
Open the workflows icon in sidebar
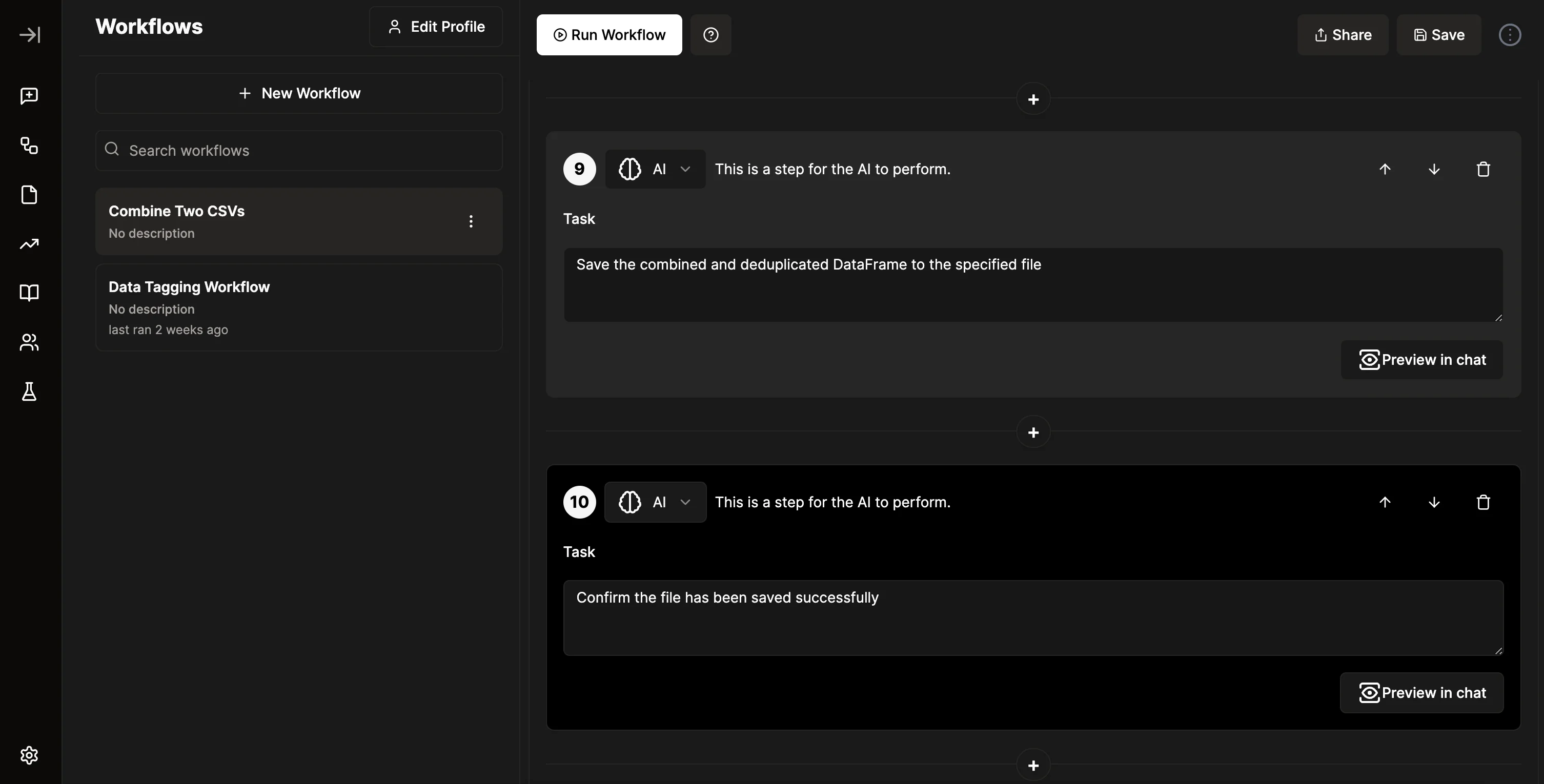(x=29, y=146)
